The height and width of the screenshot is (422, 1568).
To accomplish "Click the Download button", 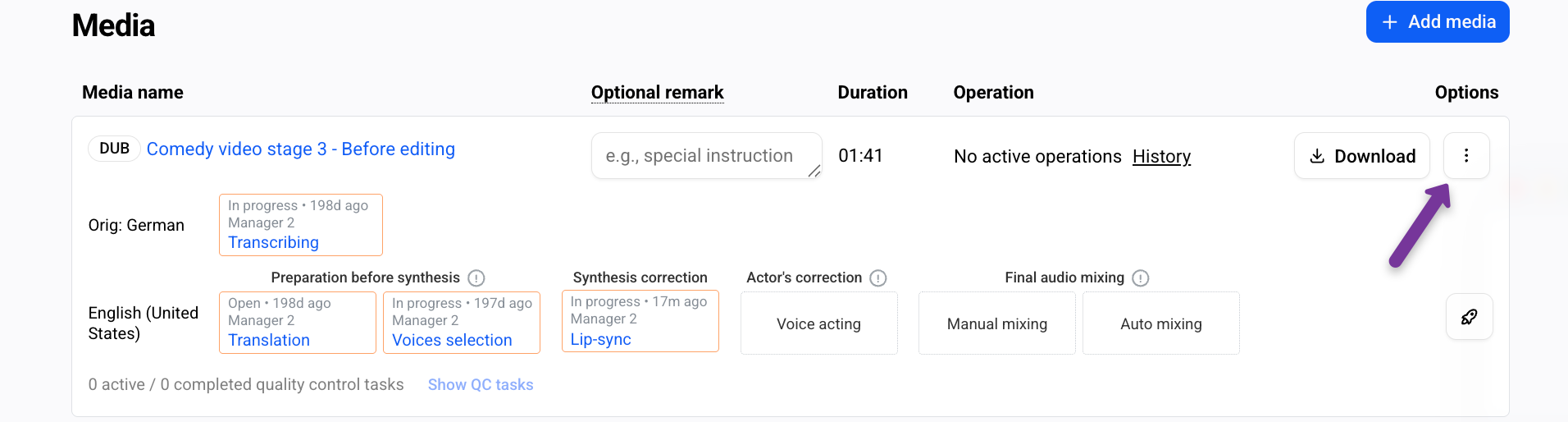I will tap(1362, 156).
